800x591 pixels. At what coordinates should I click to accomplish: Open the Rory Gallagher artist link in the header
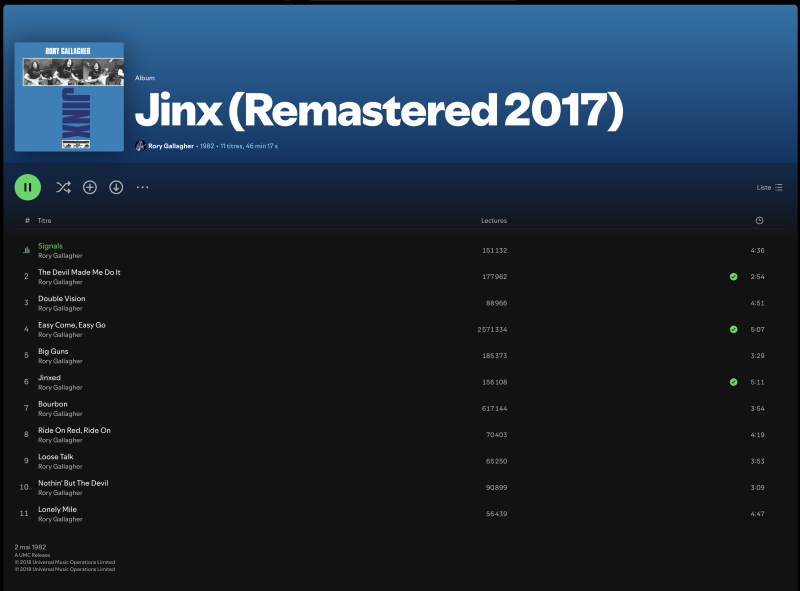[171, 146]
